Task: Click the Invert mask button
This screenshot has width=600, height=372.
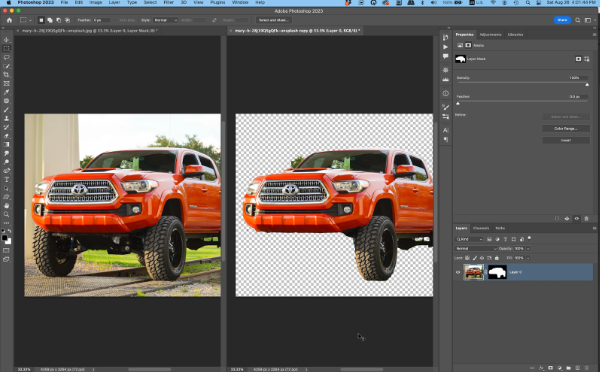Action: 566,140
